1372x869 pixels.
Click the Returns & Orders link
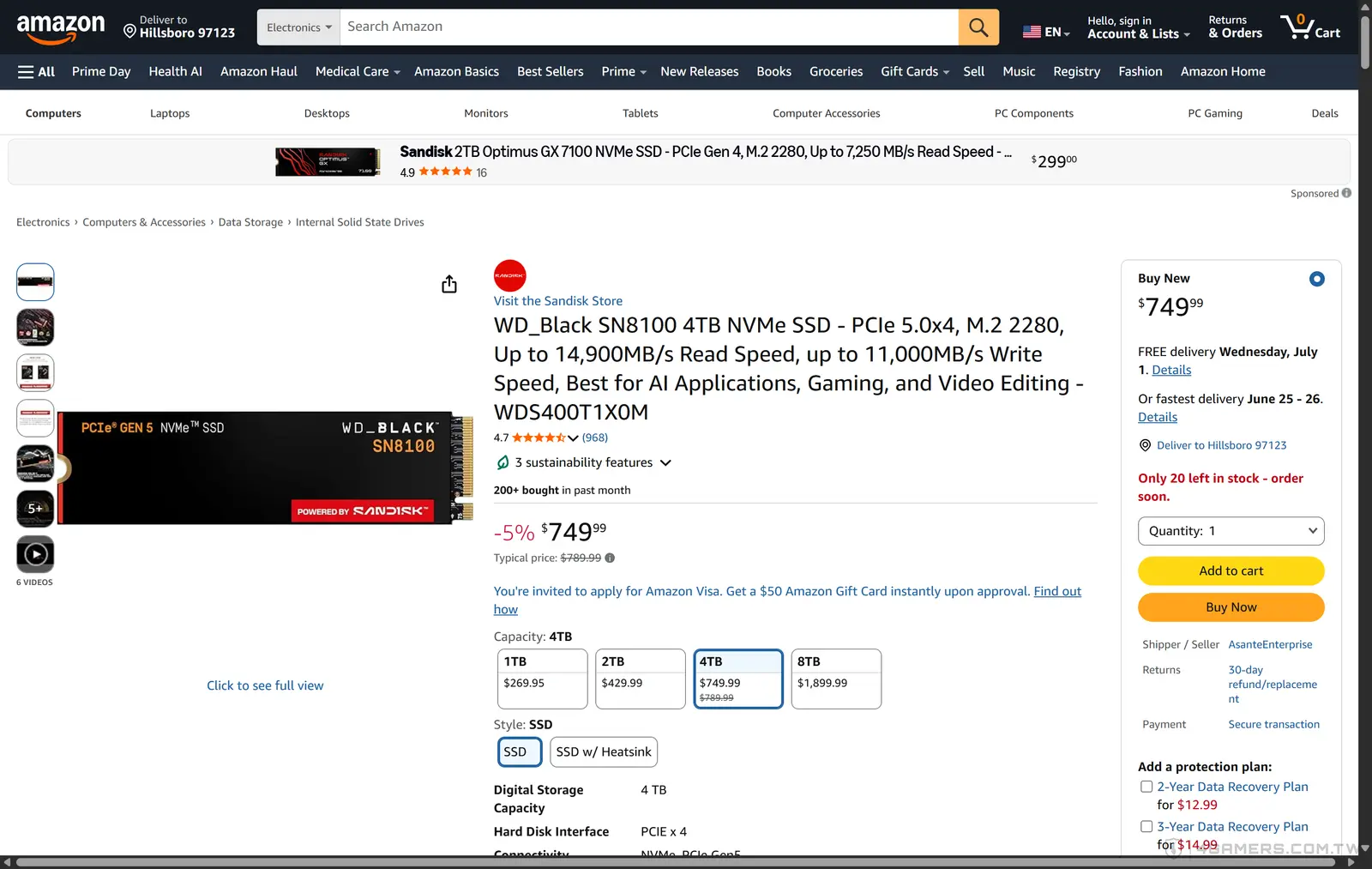click(1235, 27)
